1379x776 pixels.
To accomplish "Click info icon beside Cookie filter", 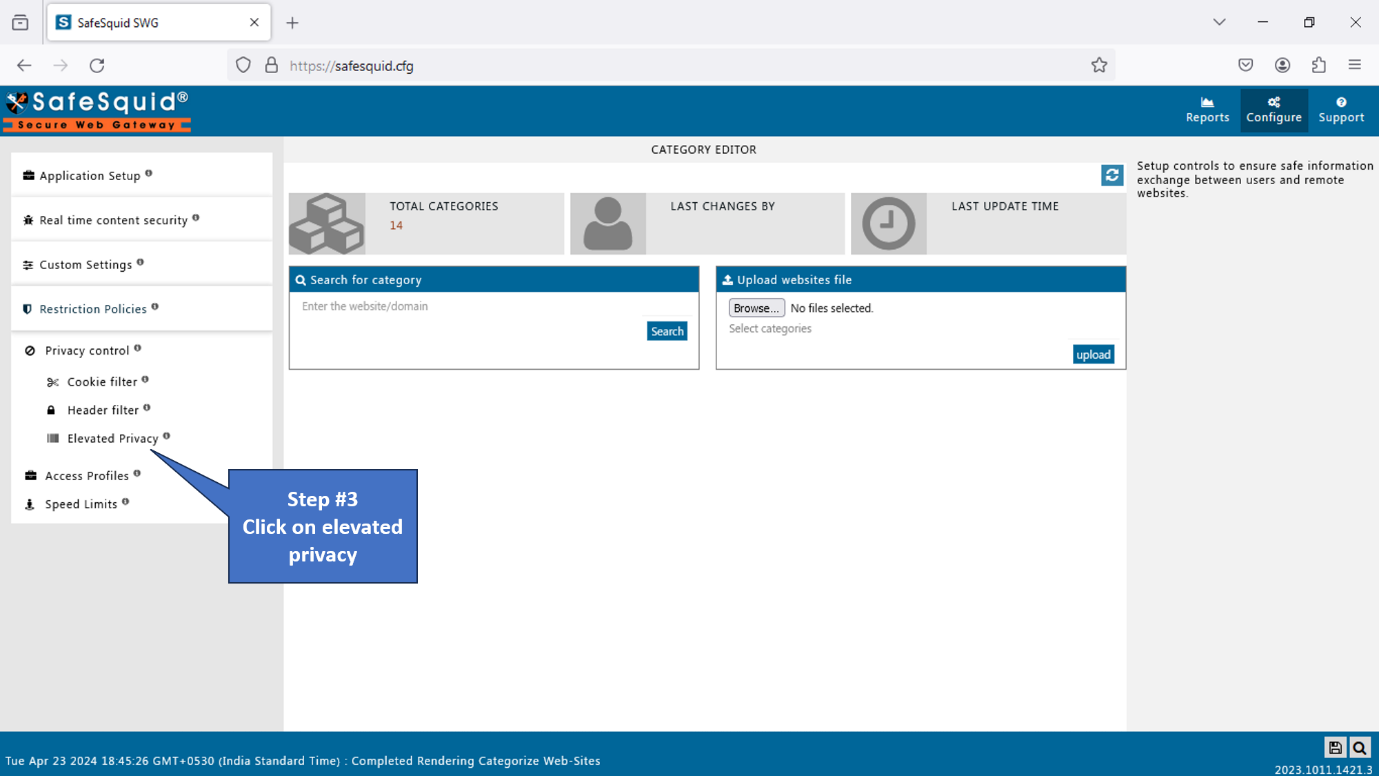I will tap(145, 379).
